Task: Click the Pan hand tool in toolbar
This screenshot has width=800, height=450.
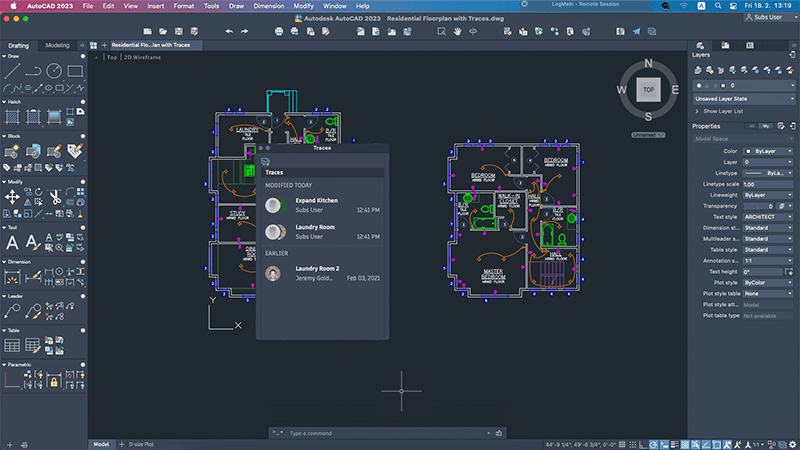Action: tap(457, 32)
